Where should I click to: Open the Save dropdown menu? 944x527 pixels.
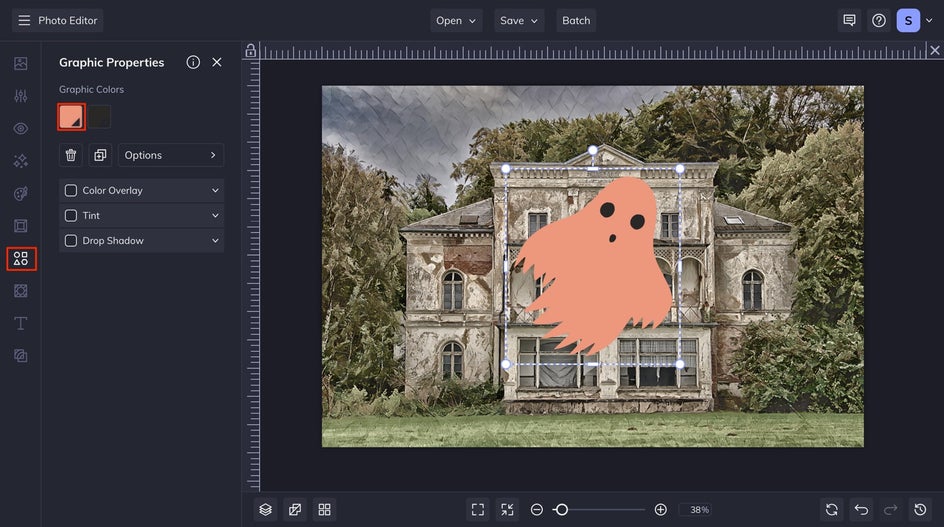tap(519, 20)
